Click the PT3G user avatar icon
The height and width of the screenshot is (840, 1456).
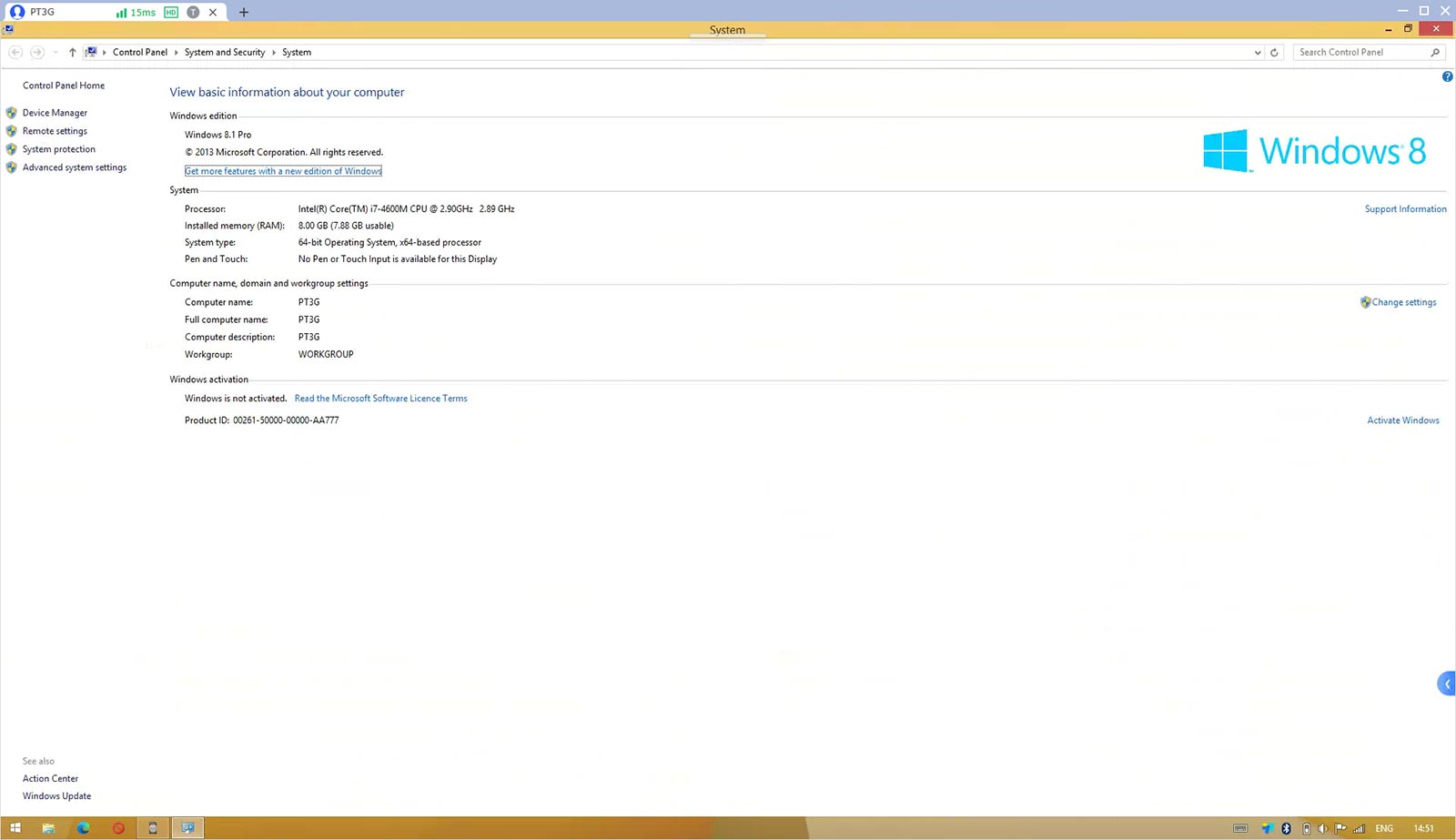(x=16, y=12)
